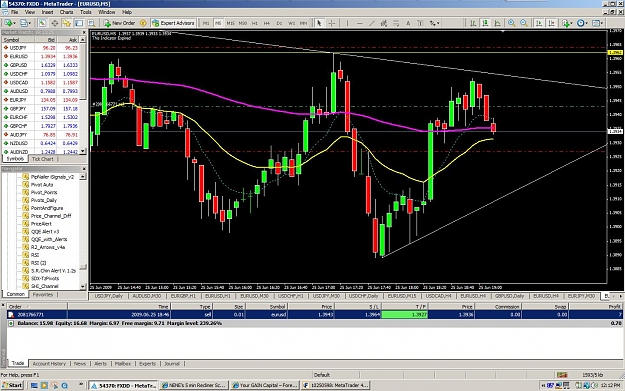Open the File menu
This screenshot has height=391, width=625.
click(14, 12)
